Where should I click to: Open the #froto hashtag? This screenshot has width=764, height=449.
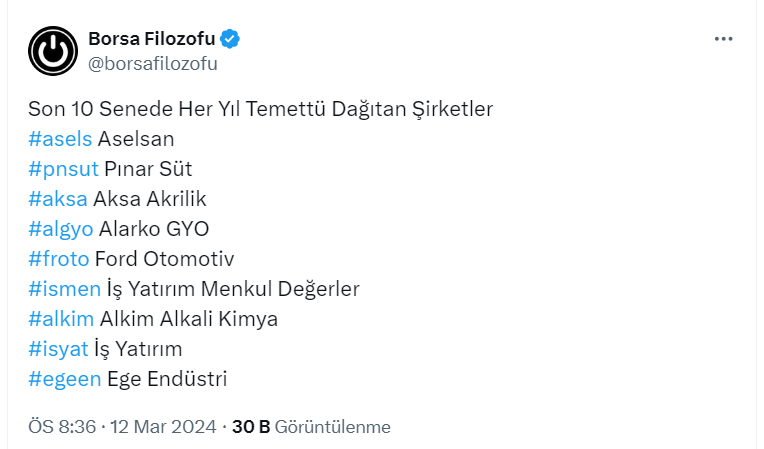58,259
